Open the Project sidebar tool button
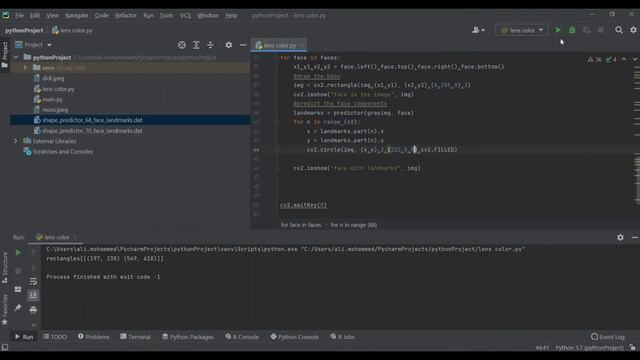The image size is (640, 360). click(x=5, y=54)
